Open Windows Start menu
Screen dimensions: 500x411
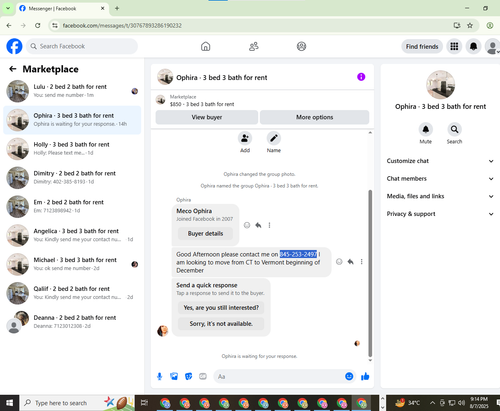point(10,403)
